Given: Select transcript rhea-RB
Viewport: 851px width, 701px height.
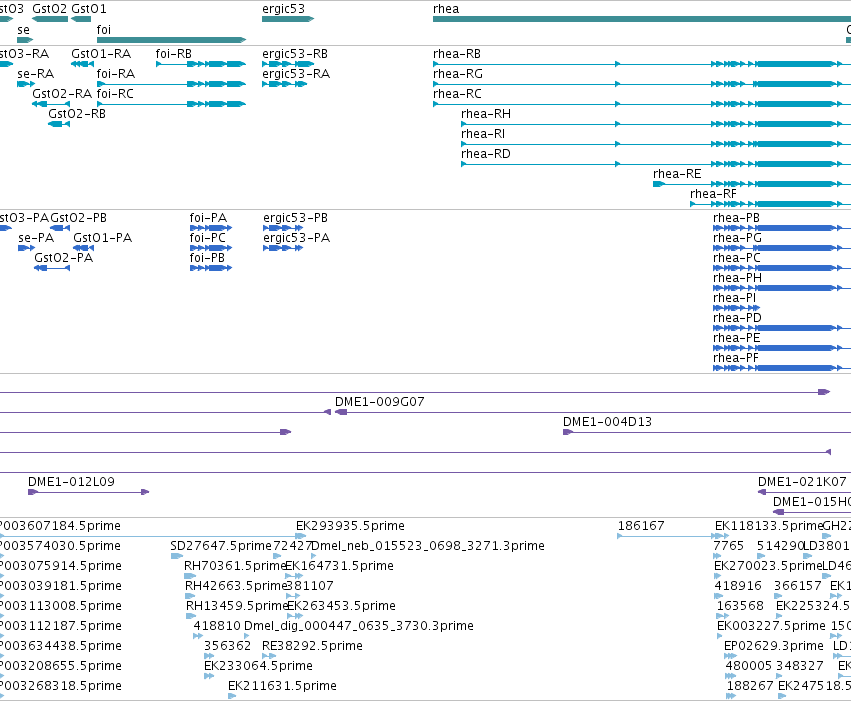Looking at the screenshot, I should [642, 64].
